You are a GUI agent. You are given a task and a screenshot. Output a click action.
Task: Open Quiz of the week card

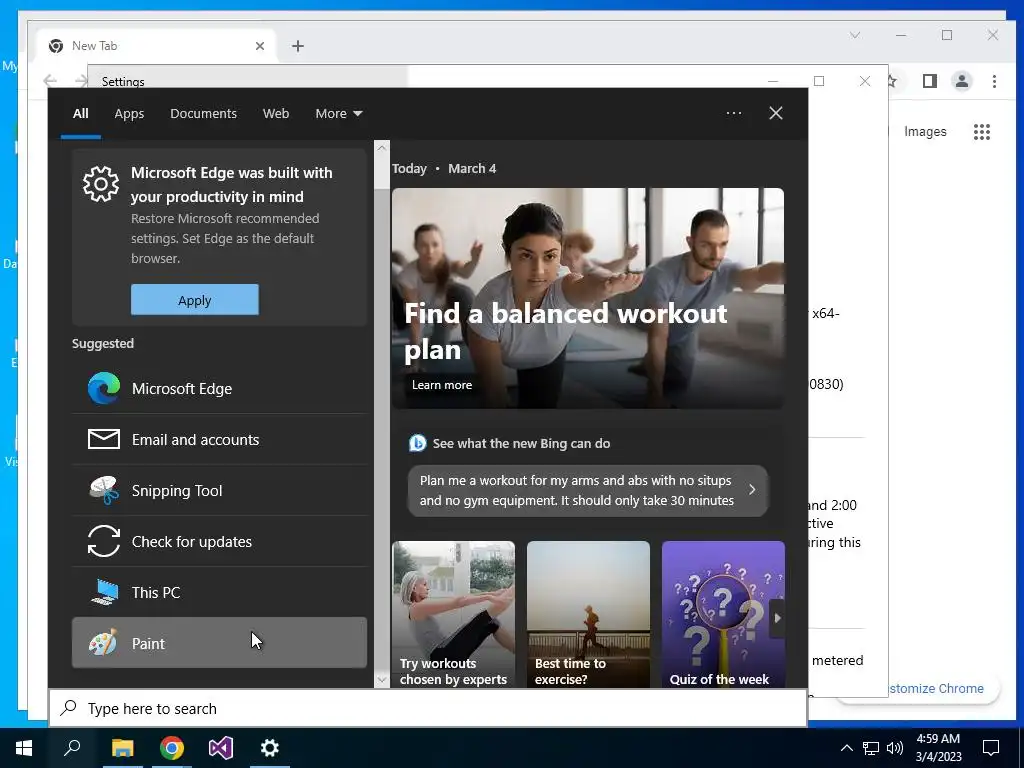pyautogui.click(x=723, y=614)
